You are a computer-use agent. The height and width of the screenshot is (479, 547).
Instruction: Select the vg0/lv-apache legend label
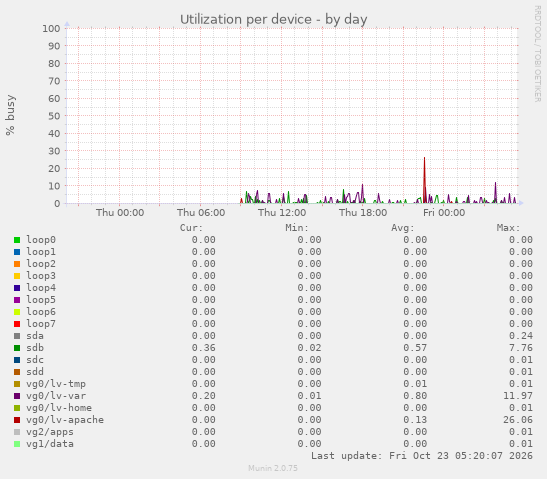tap(65, 420)
